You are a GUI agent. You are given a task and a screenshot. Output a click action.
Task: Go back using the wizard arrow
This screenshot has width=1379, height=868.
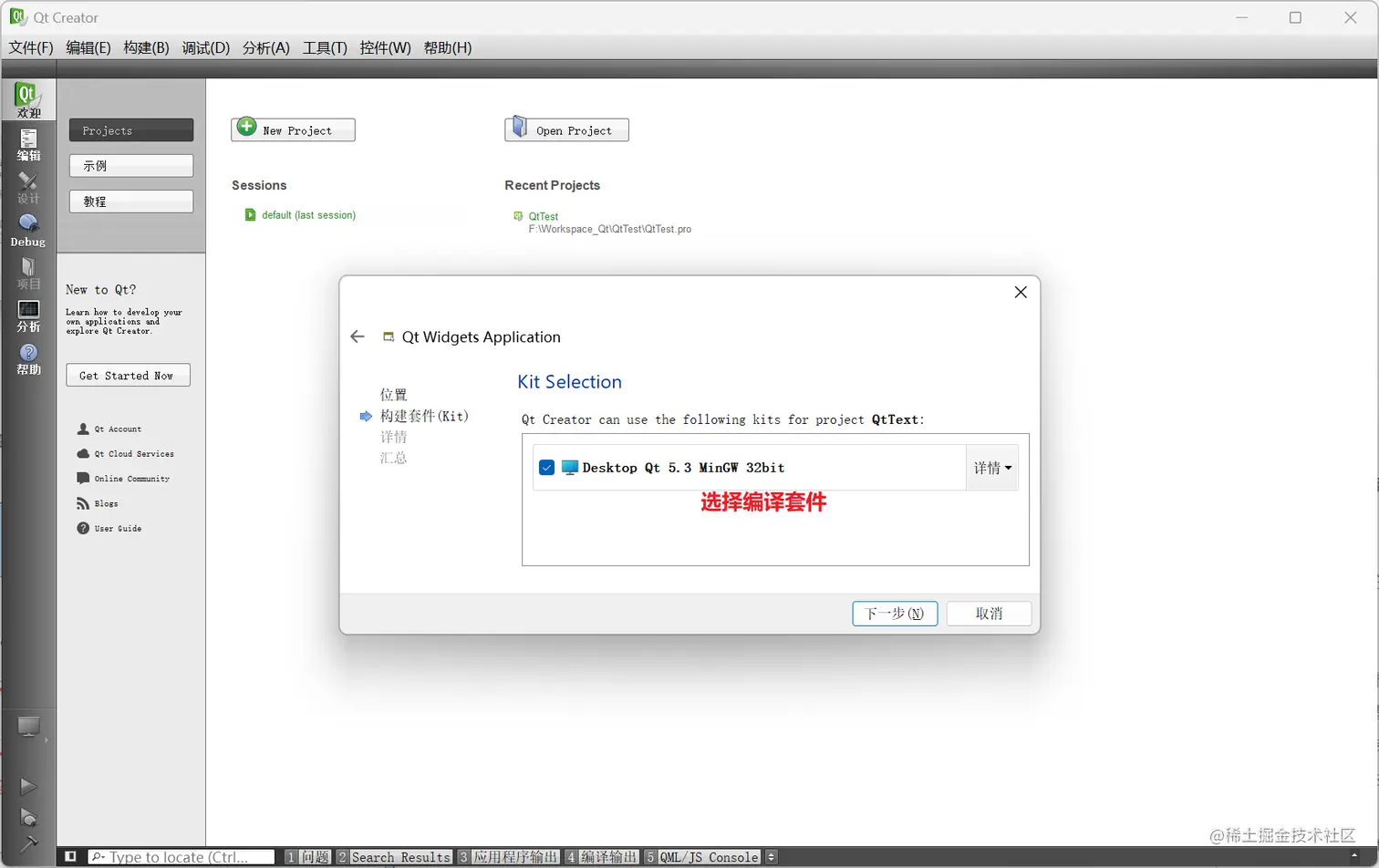click(x=358, y=336)
